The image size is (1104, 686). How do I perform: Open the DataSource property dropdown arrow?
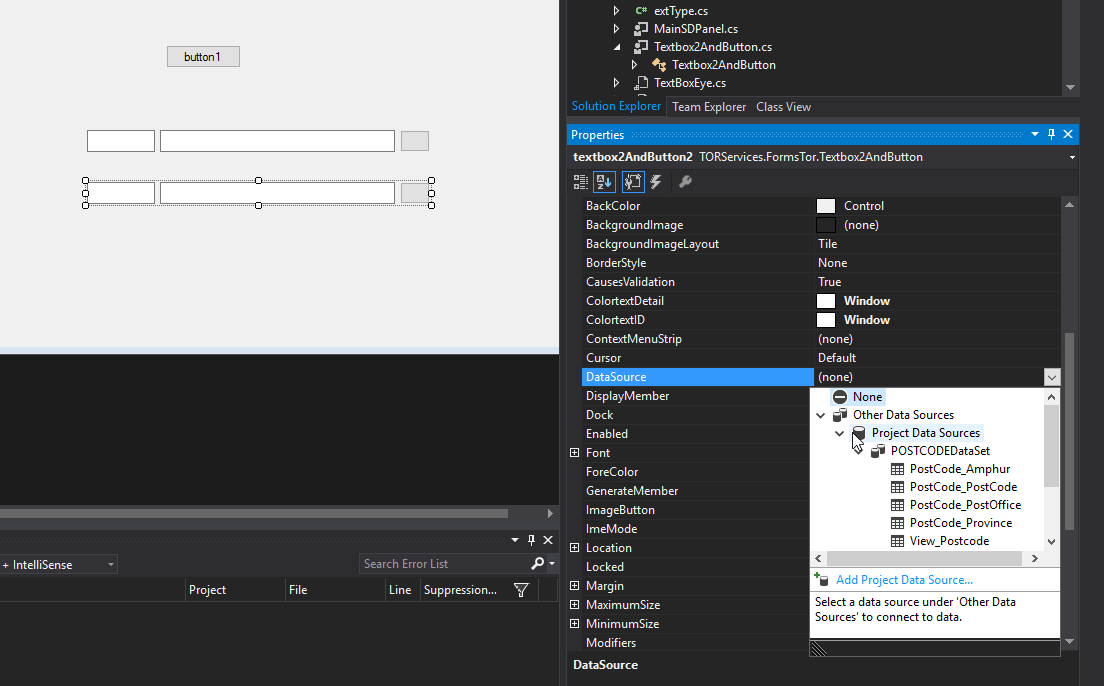pos(1051,377)
